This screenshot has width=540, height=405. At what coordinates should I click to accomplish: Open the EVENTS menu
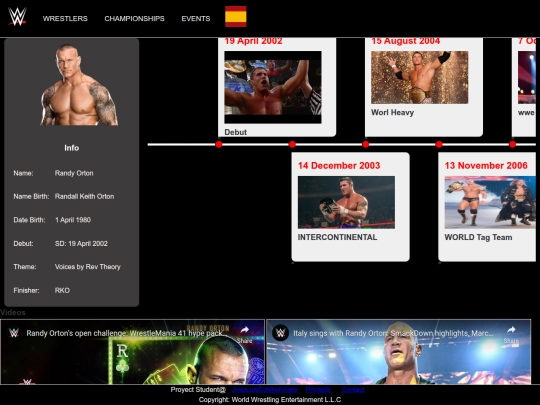click(x=196, y=19)
